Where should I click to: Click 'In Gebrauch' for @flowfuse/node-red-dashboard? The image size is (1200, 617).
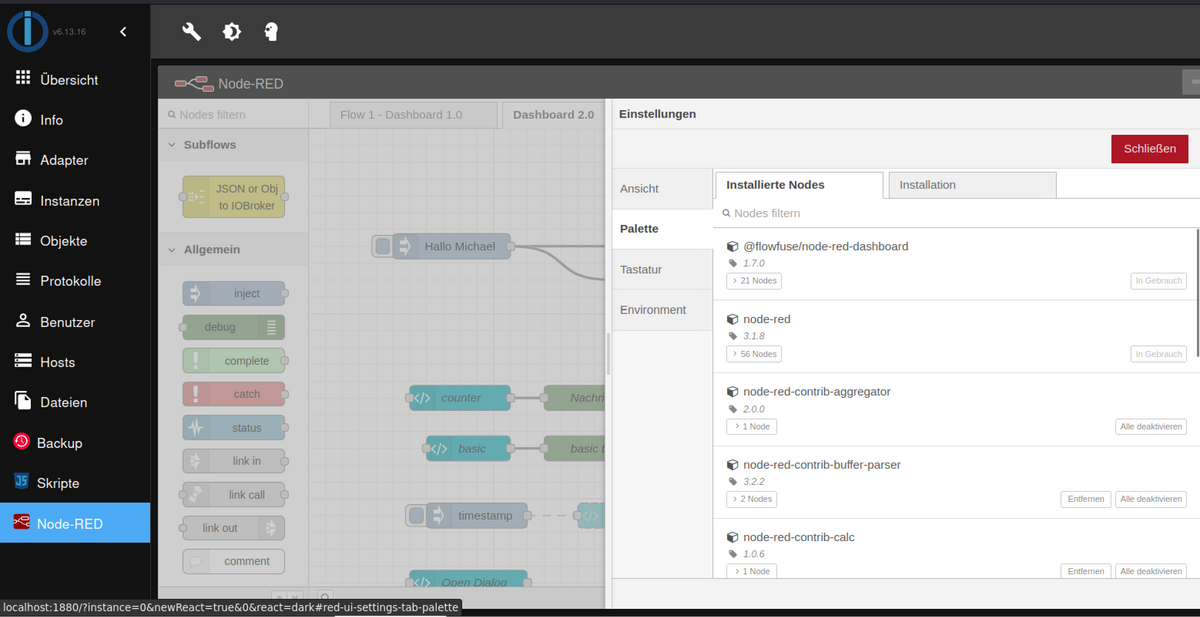1159,281
